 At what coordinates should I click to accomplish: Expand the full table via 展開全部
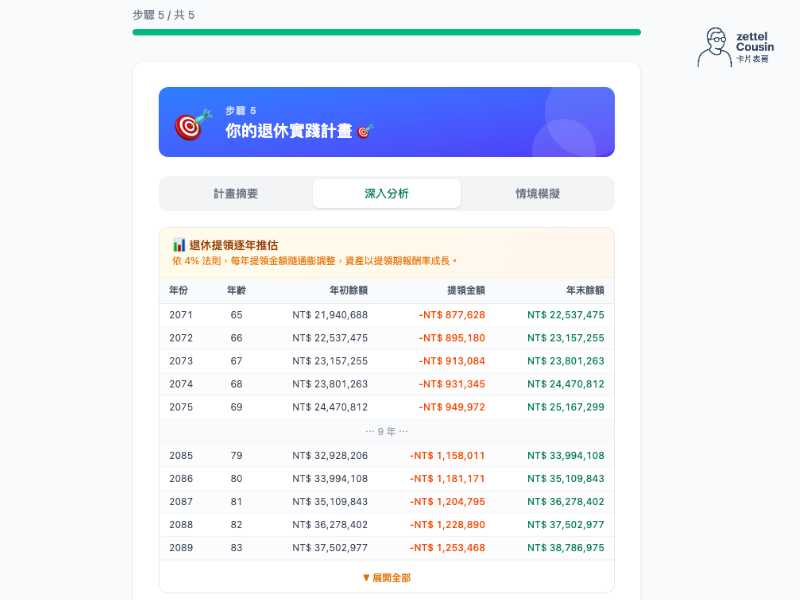[391, 577]
